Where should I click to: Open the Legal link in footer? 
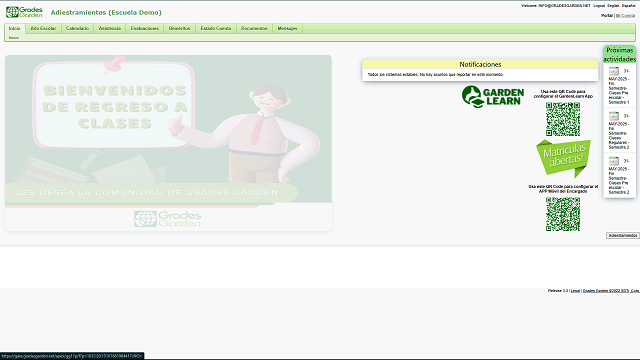575,291
